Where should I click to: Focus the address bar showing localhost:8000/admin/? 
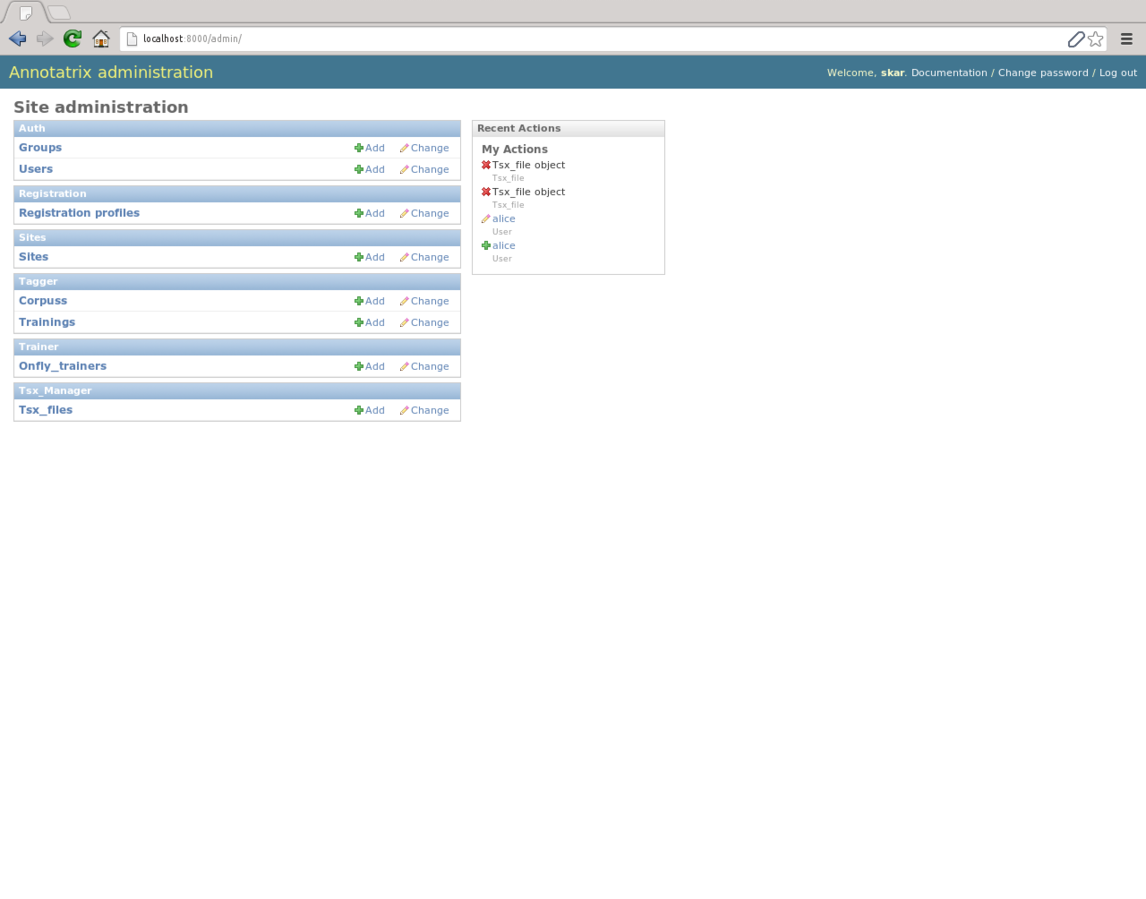600,39
